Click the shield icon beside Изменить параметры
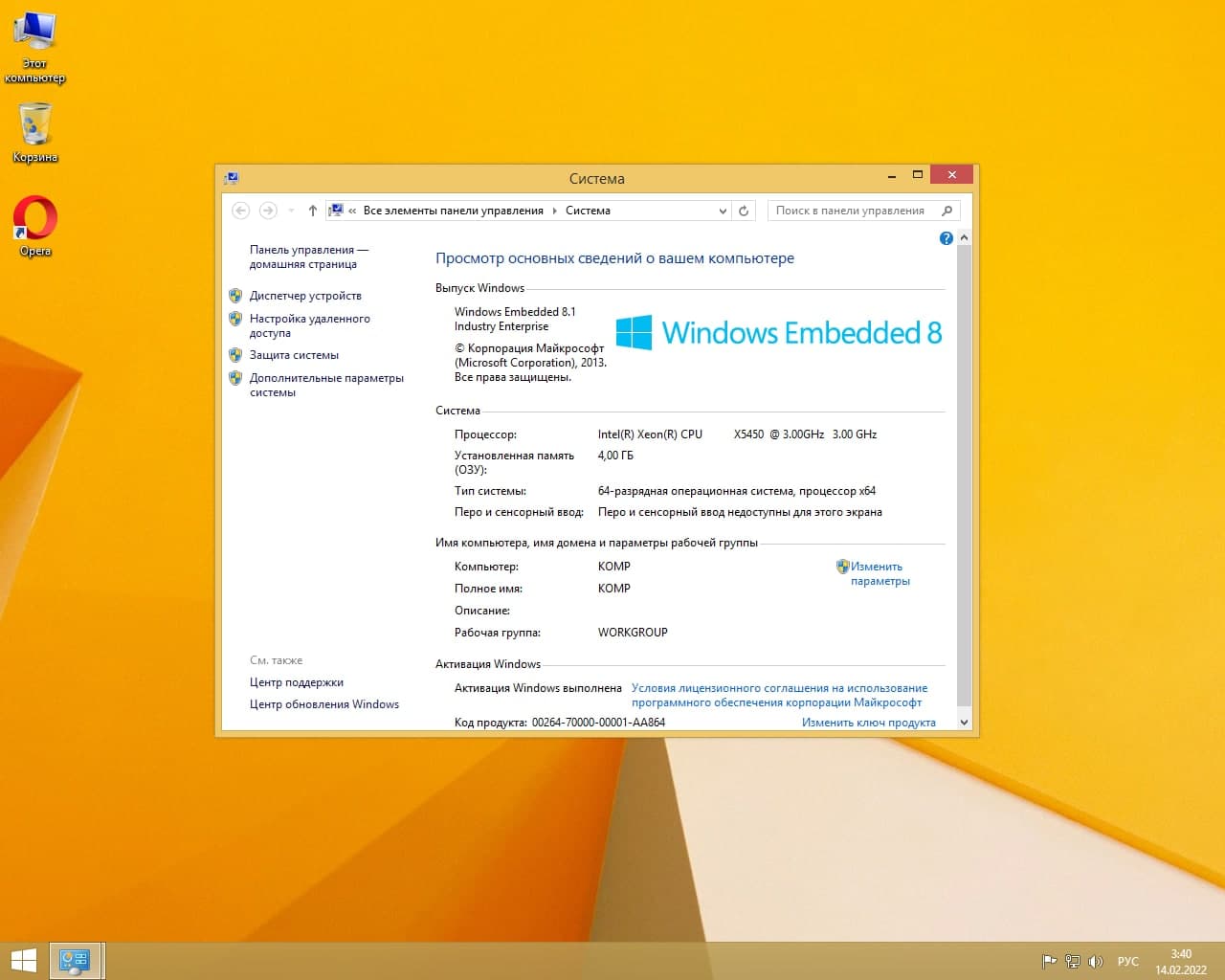Image resolution: width=1225 pixels, height=980 pixels. point(843,567)
